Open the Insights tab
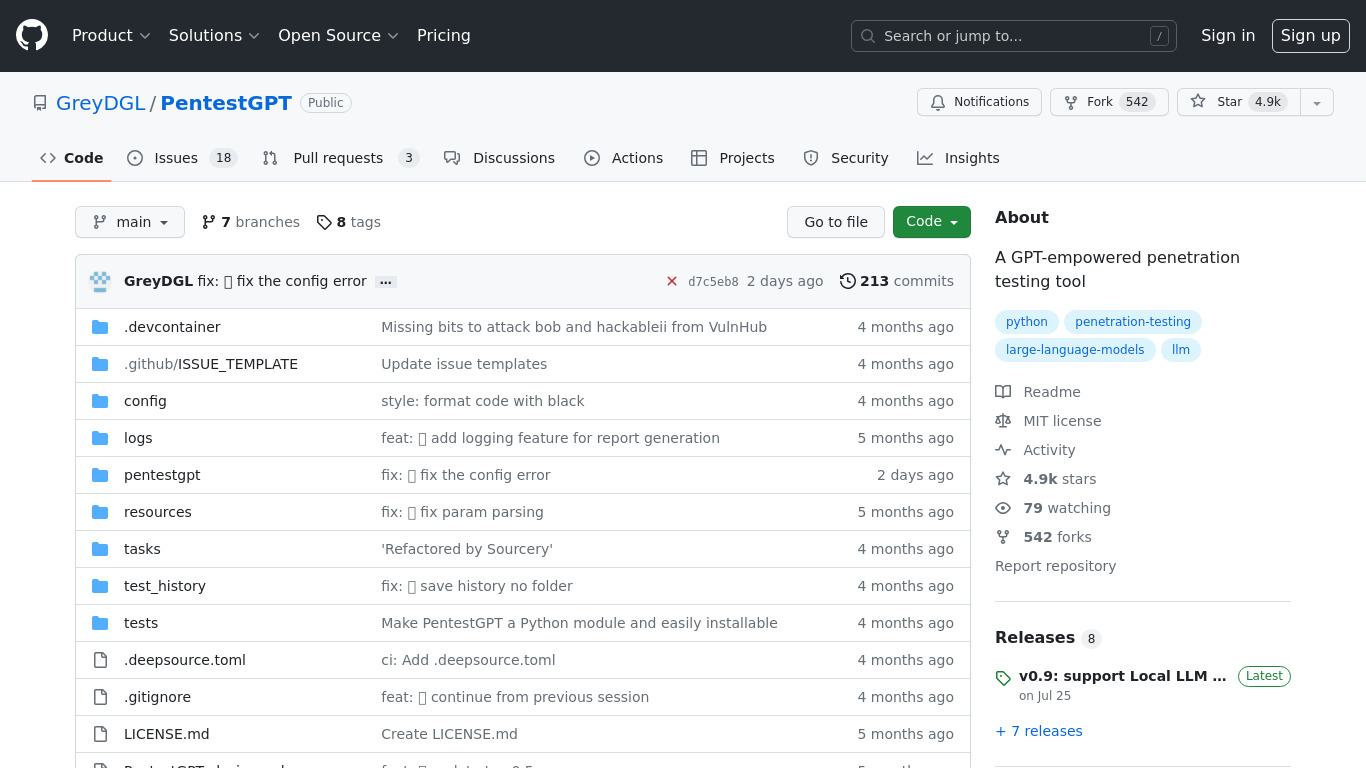This screenshot has width=1366, height=768. tap(958, 158)
